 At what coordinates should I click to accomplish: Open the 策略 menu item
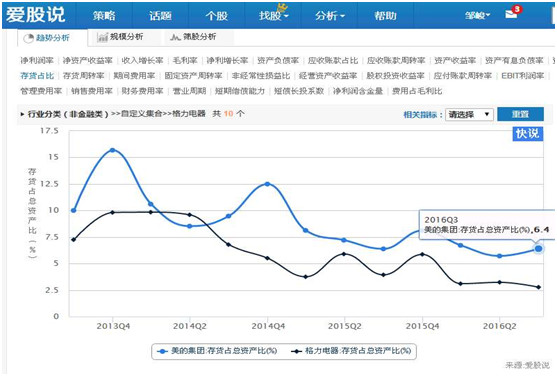click(104, 15)
